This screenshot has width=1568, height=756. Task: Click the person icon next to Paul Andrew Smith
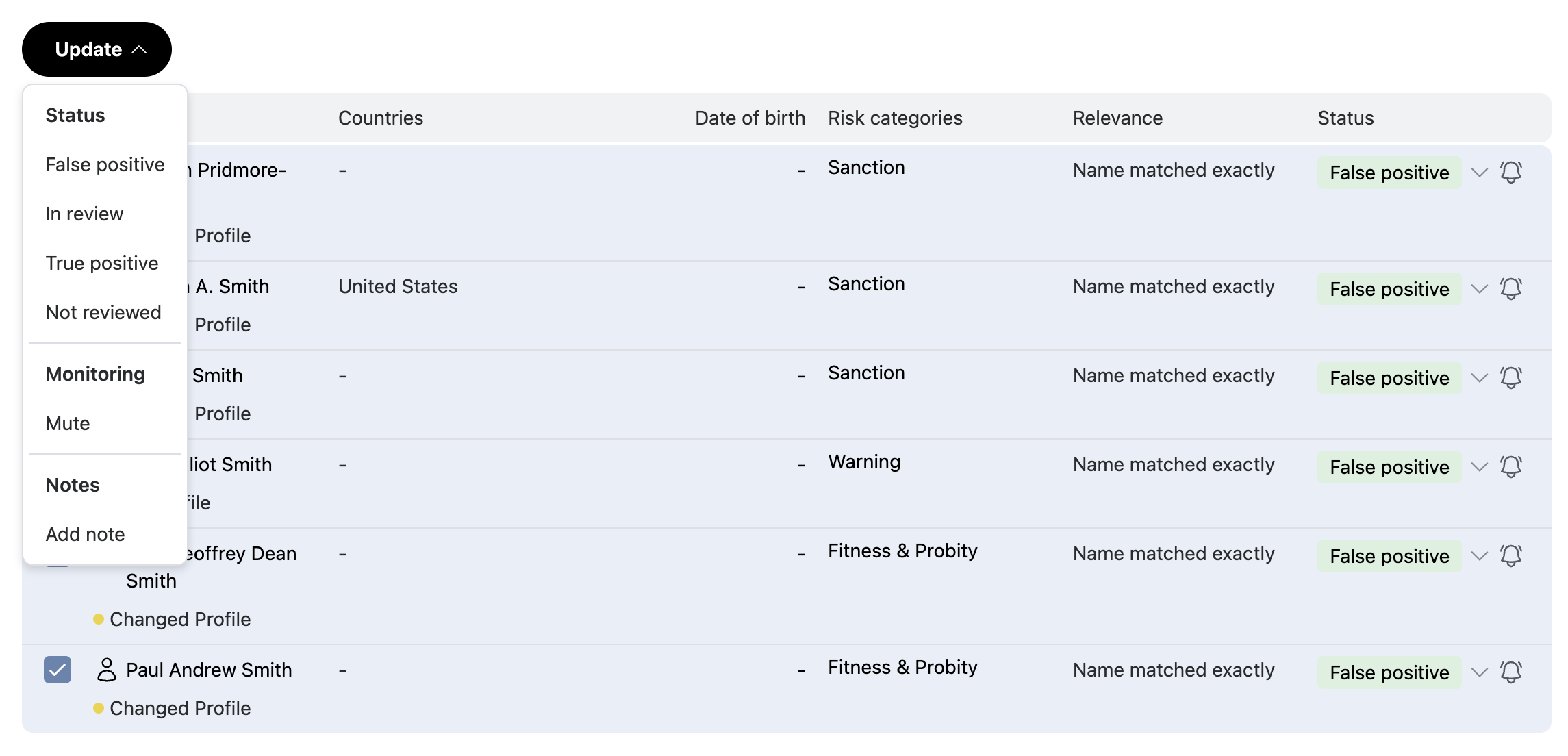click(107, 670)
